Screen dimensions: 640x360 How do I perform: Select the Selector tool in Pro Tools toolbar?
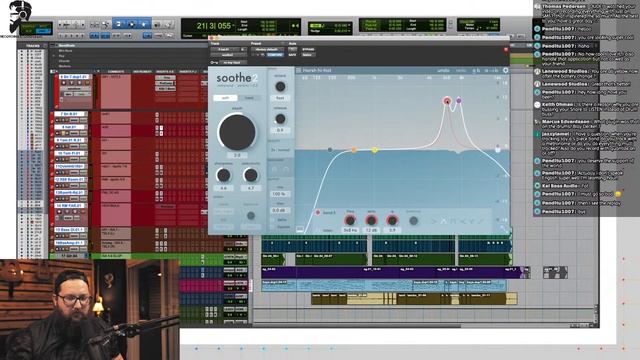[131, 24]
